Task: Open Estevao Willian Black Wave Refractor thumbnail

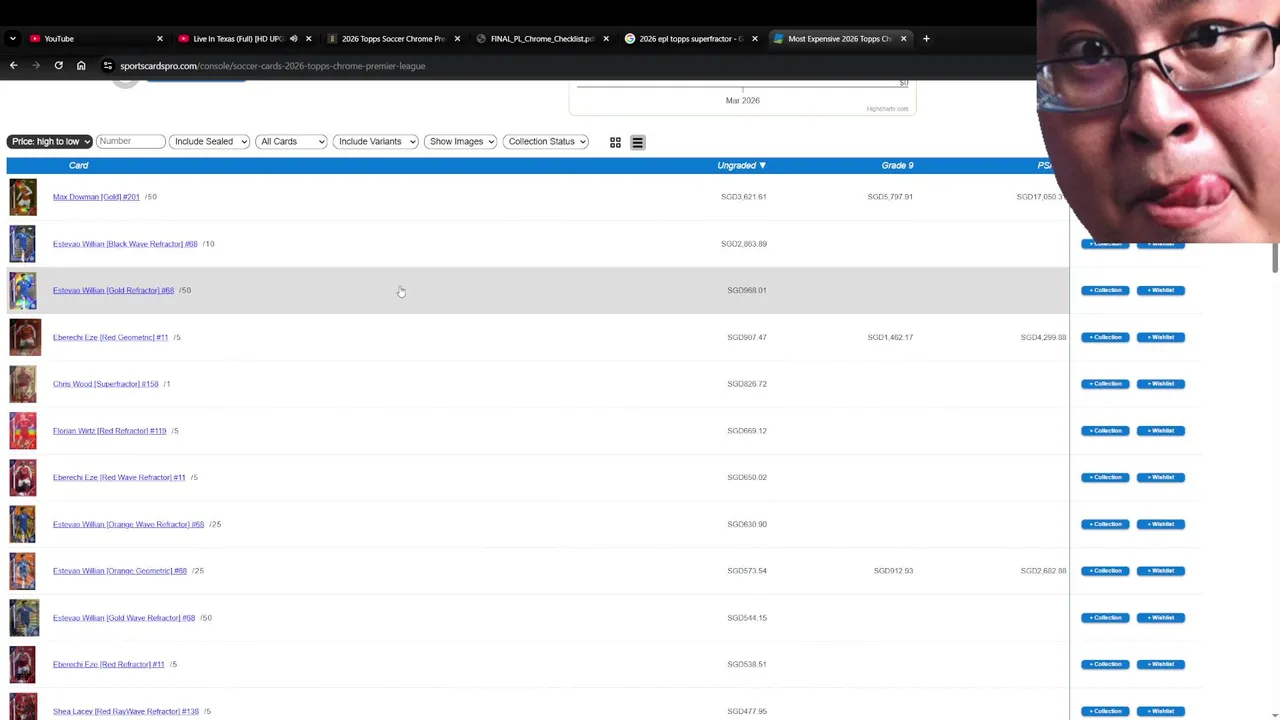Action: (x=23, y=244)
